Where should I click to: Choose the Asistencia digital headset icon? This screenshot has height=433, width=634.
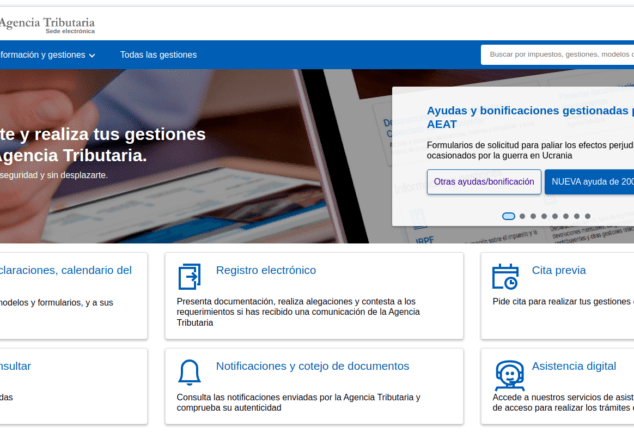coord(509,376)
